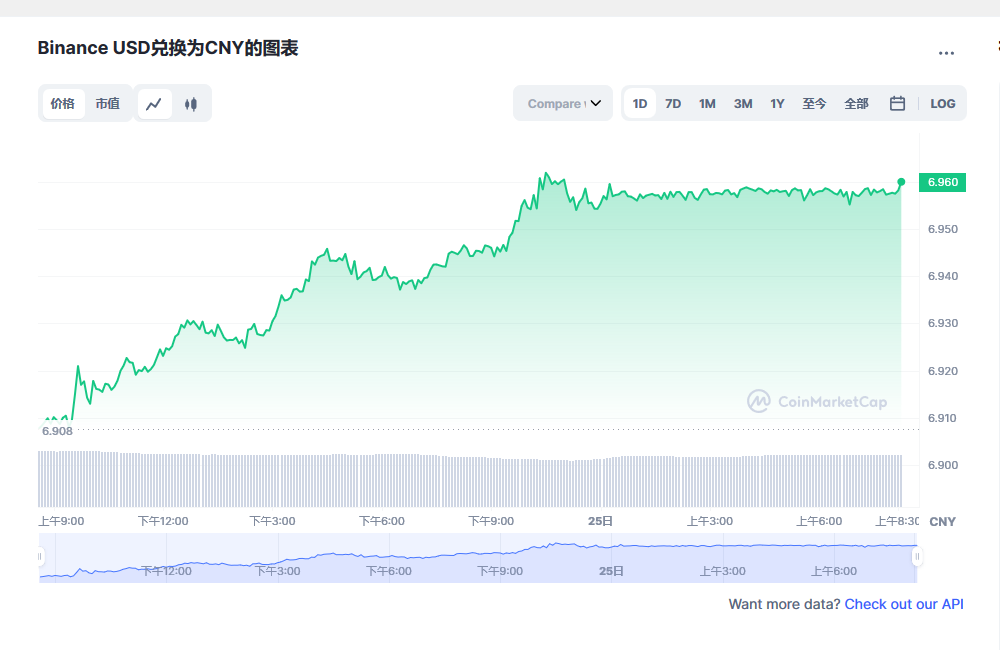Select the 1D time range
Screen dimensions: 1000x650
coord(640,103)
